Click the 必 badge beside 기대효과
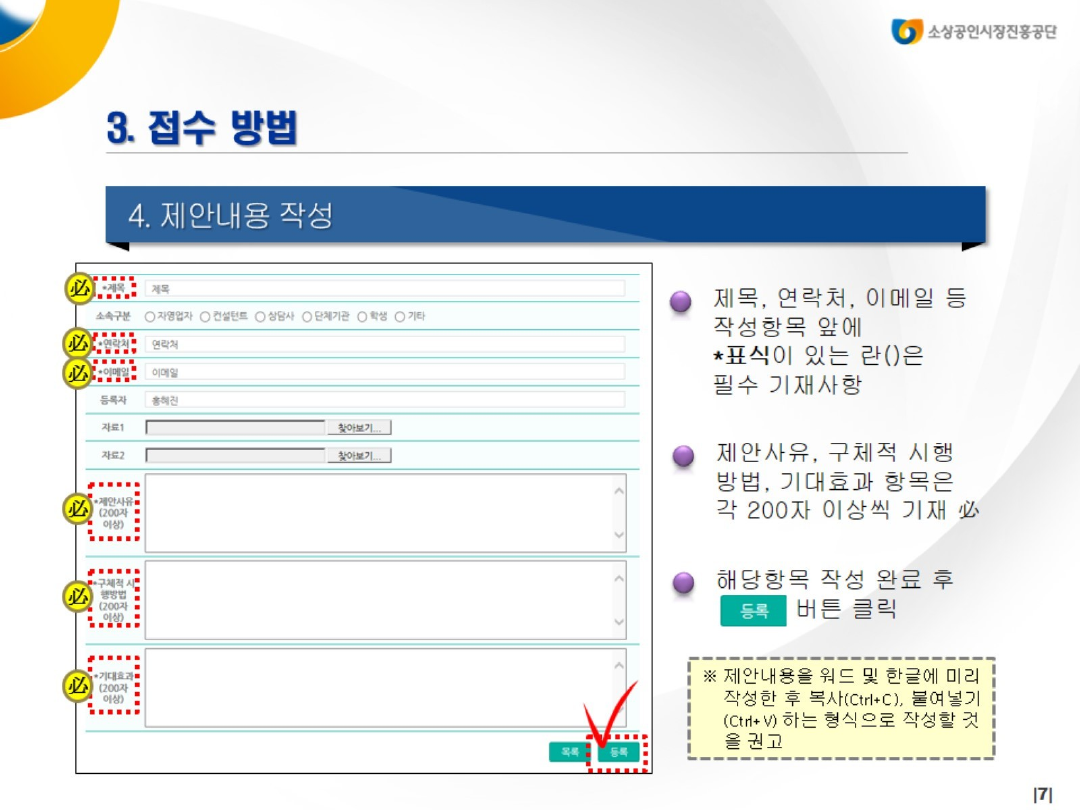Viewport: 1080px width, 810px height. coord(79,685)
